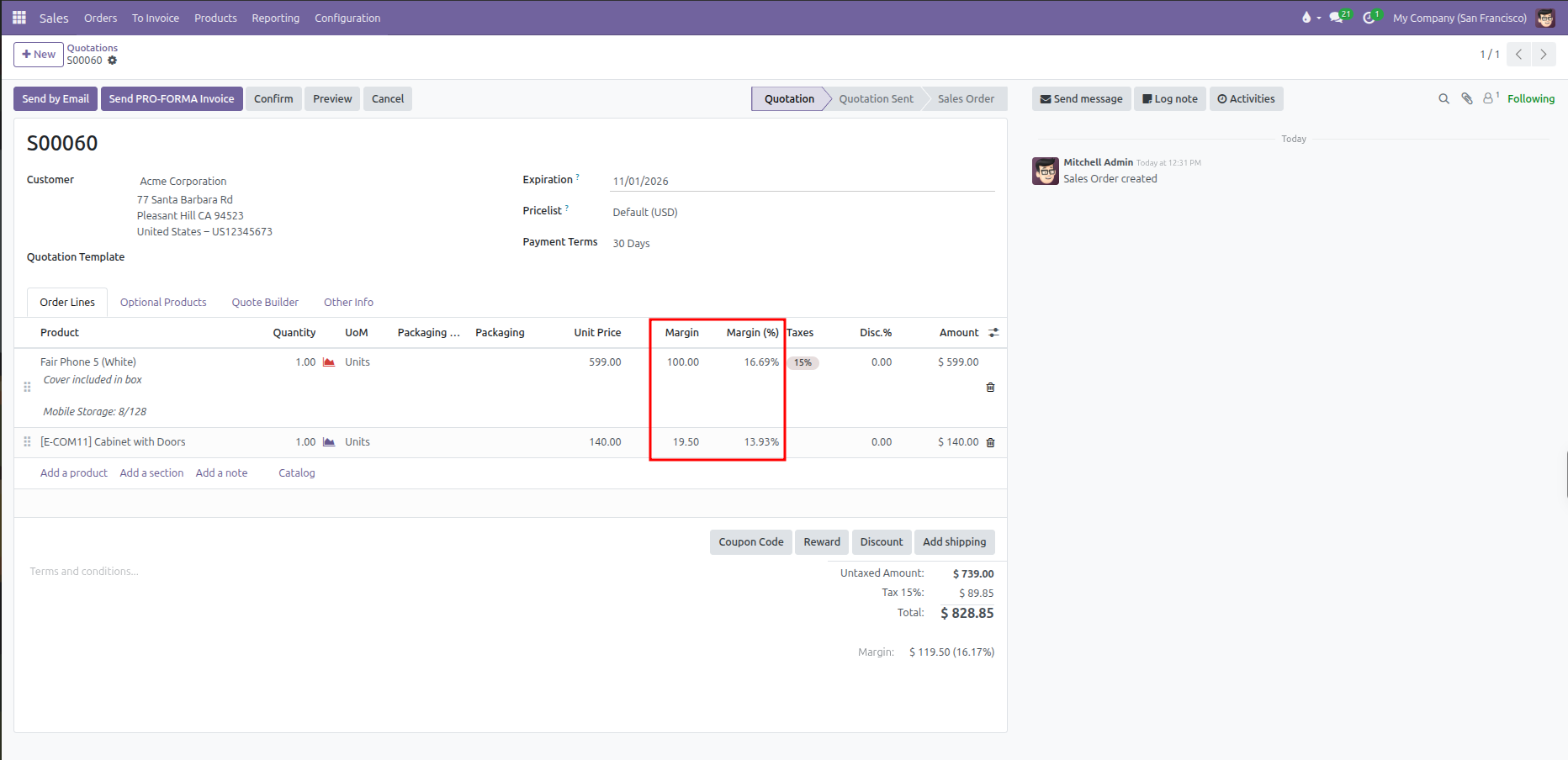Image resolution: width=1568 pixels, height=760 pixels.
Task: Delete the Cabinet with Doors line
Action: pos(990,442)
